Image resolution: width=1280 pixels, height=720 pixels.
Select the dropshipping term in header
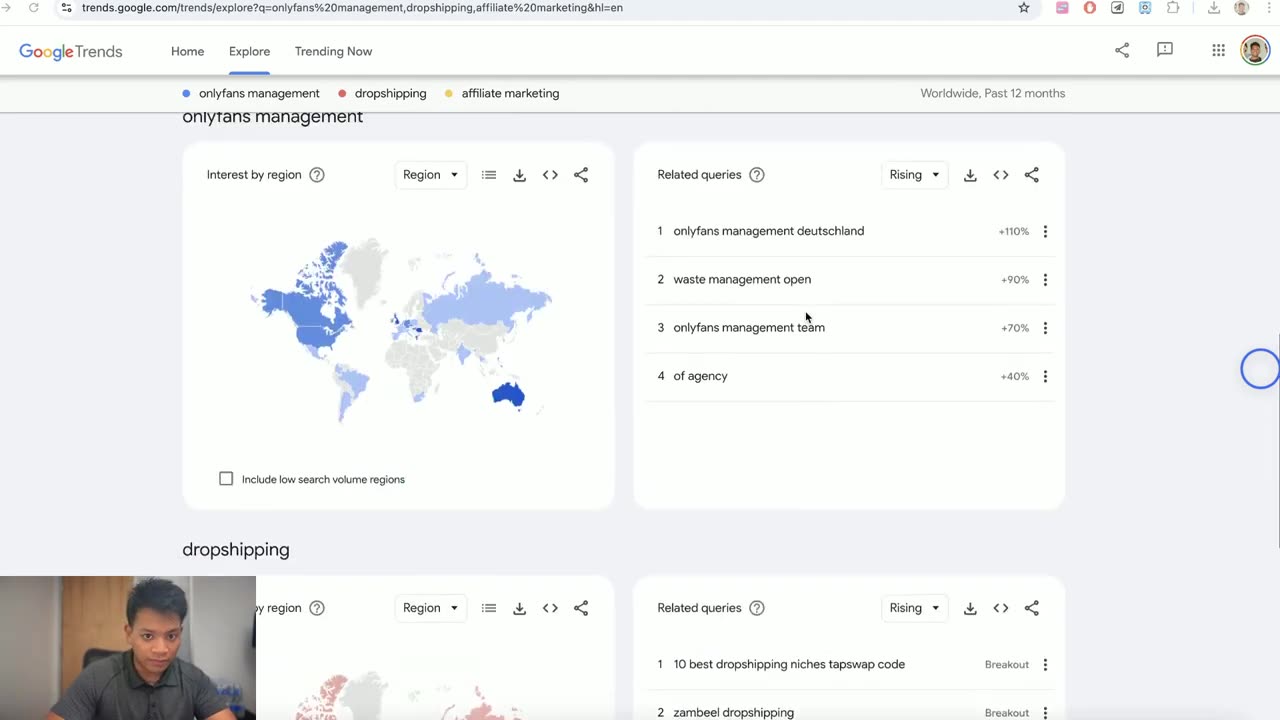(x=390, y=93)
